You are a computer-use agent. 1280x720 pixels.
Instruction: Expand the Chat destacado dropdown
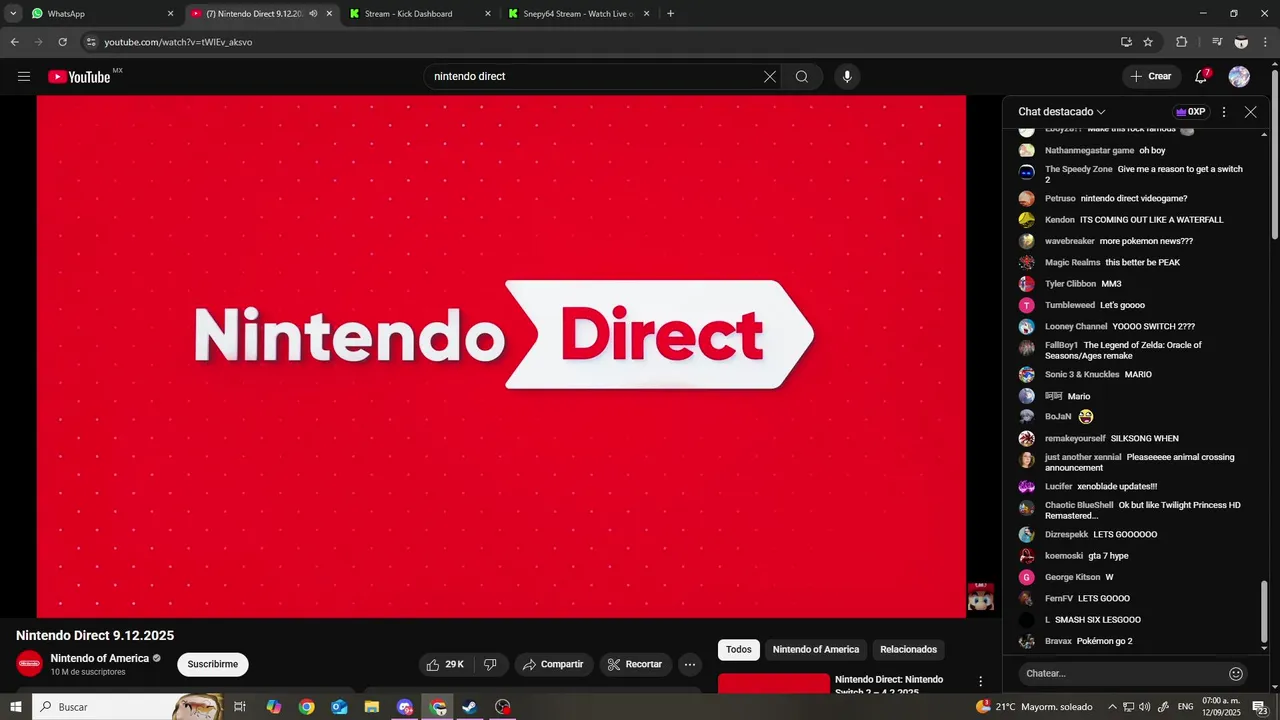coord(1062,112)
